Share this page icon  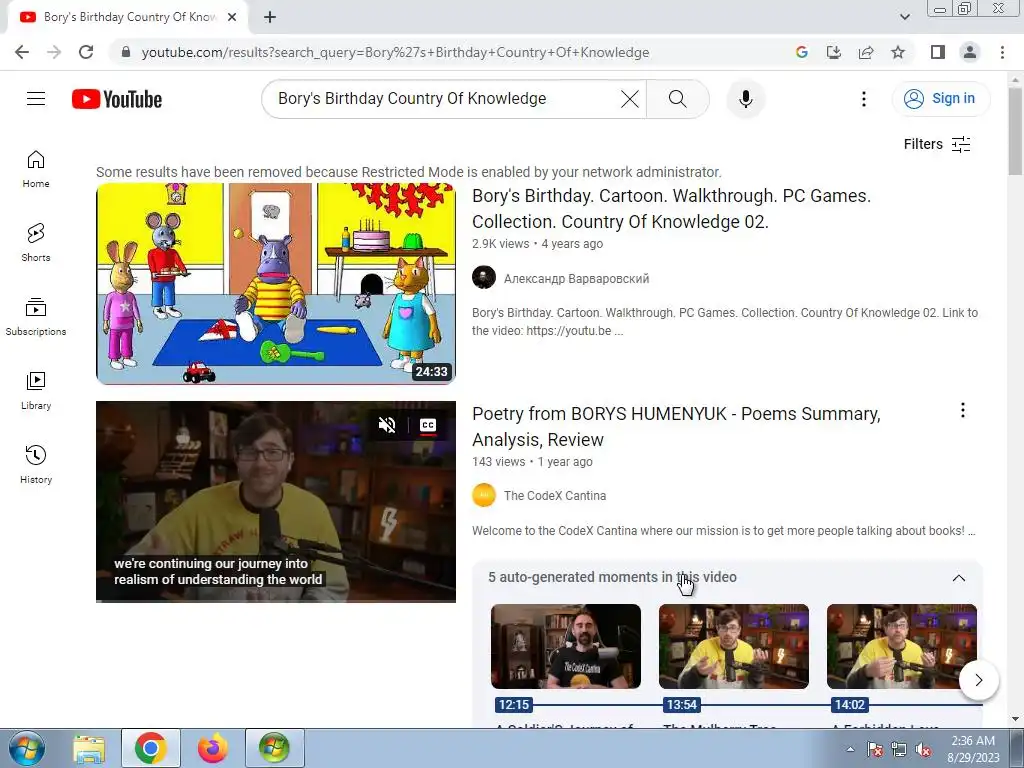866,52
